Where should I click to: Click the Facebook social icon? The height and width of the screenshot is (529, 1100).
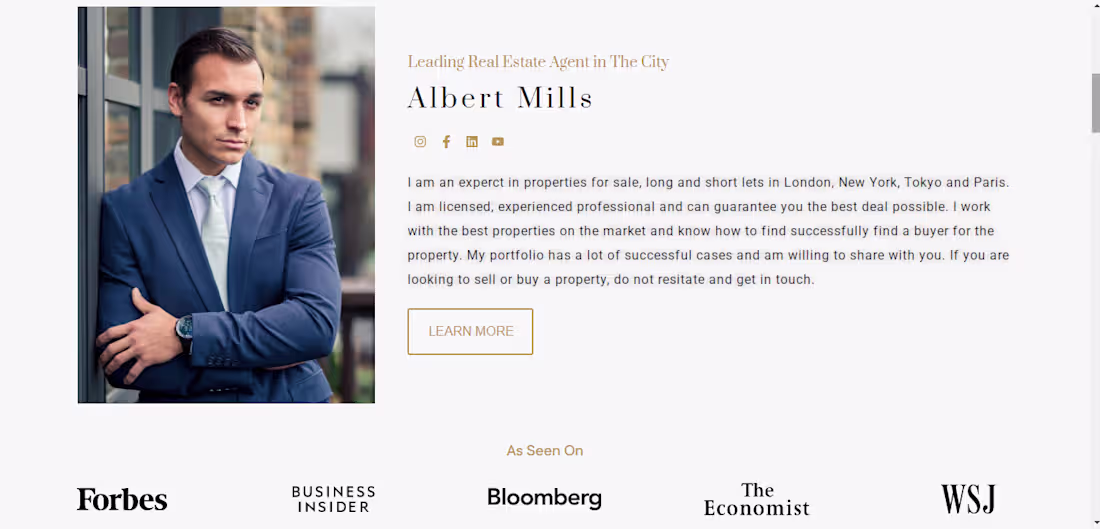coord(446,142)
